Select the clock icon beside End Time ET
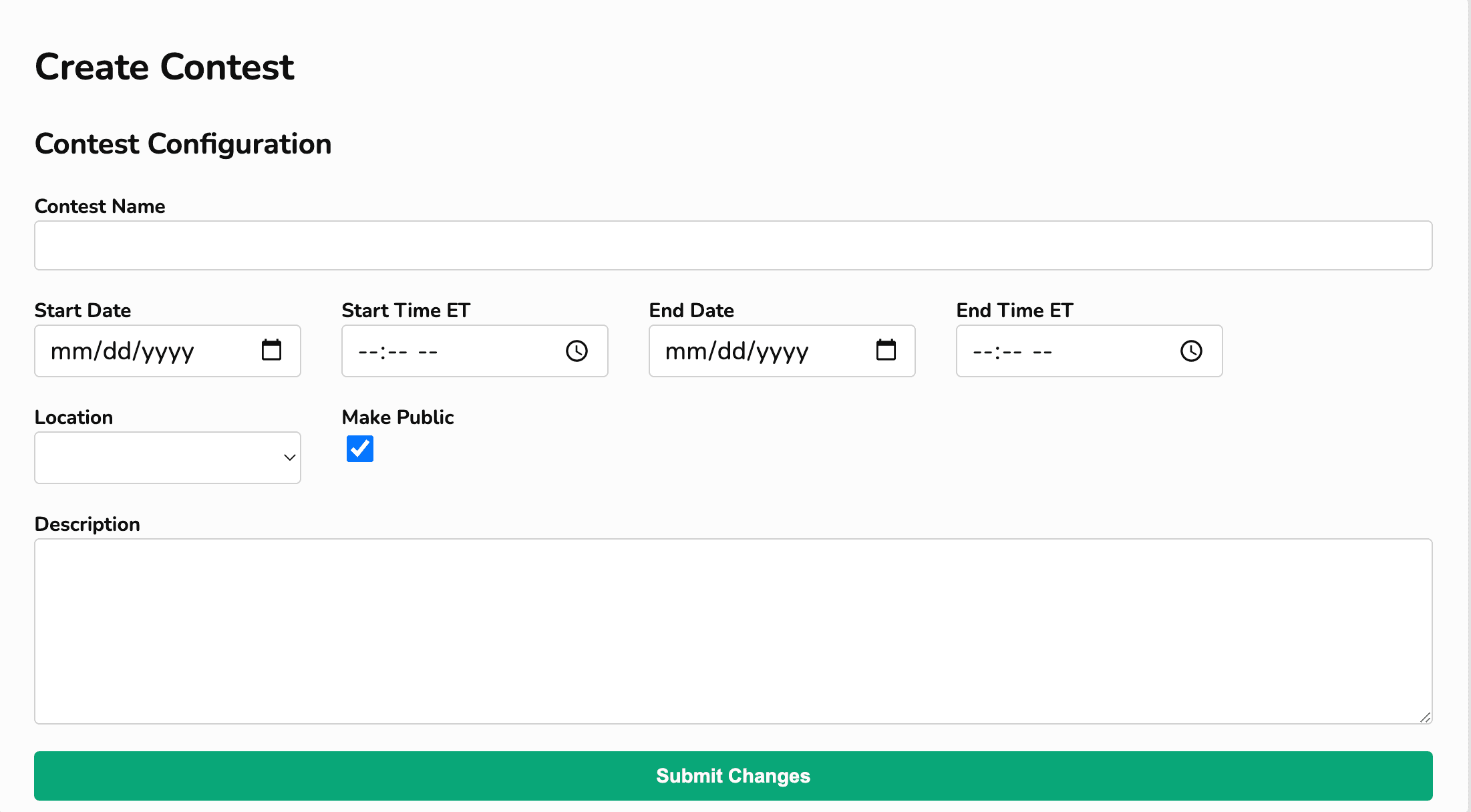 [x=1192, y=351]
